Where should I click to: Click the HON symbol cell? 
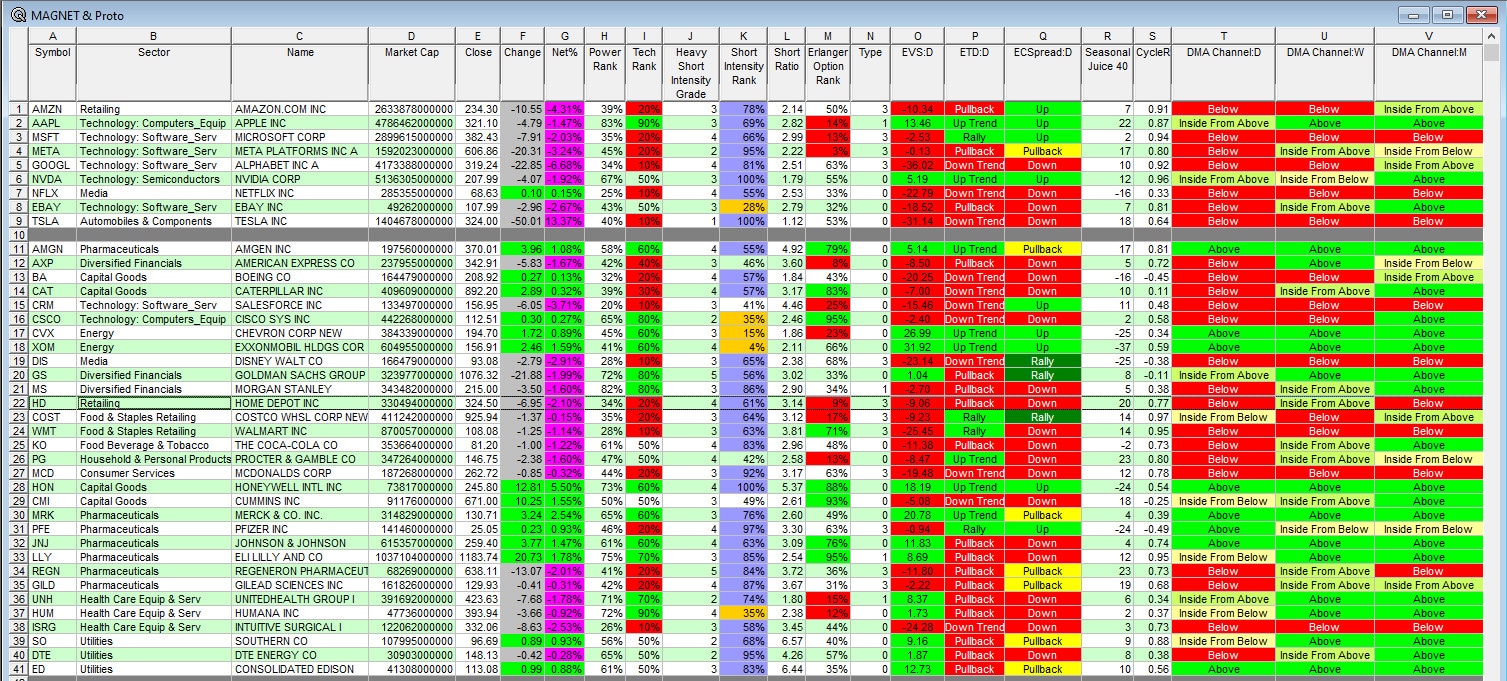coord(53,487)
